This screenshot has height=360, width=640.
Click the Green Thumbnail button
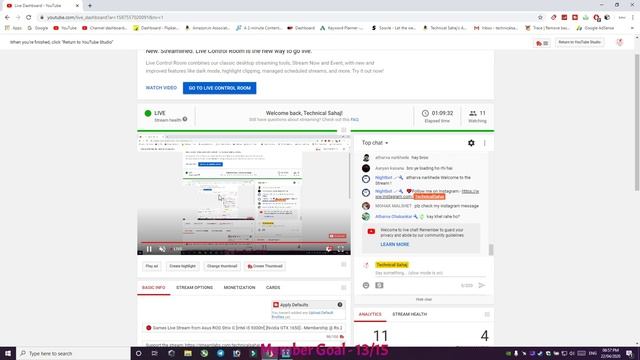click(265, 266)
